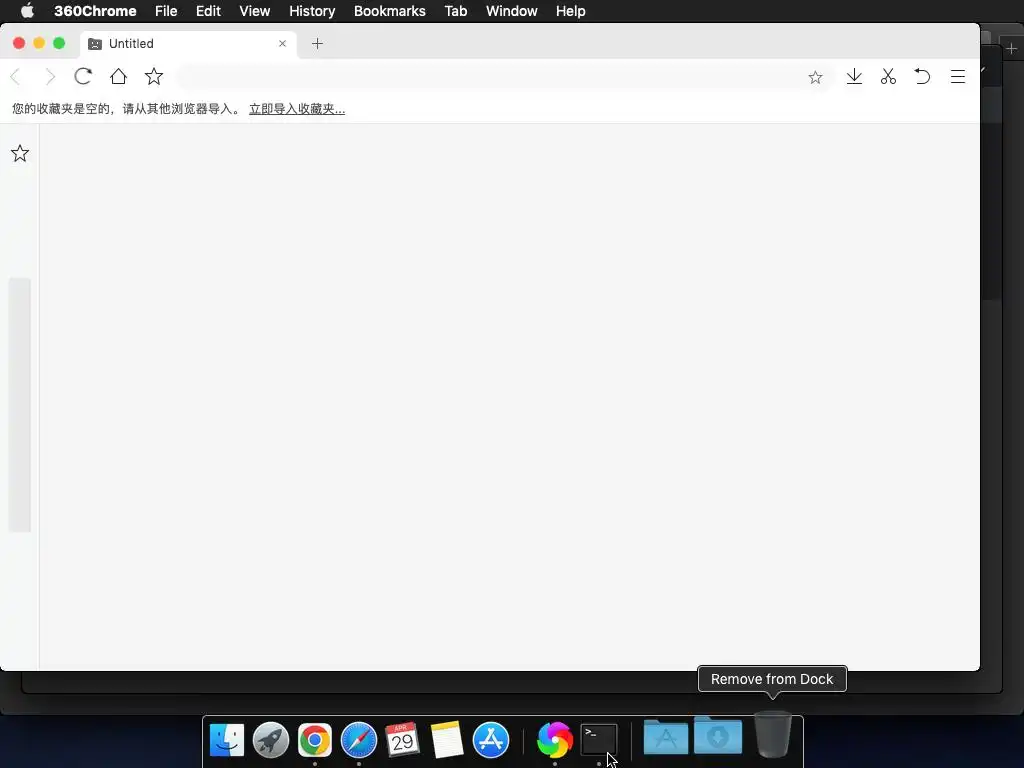Open Finder from the Dock
The width and height of the screenshot is (1024, 768).
(227, 740)
